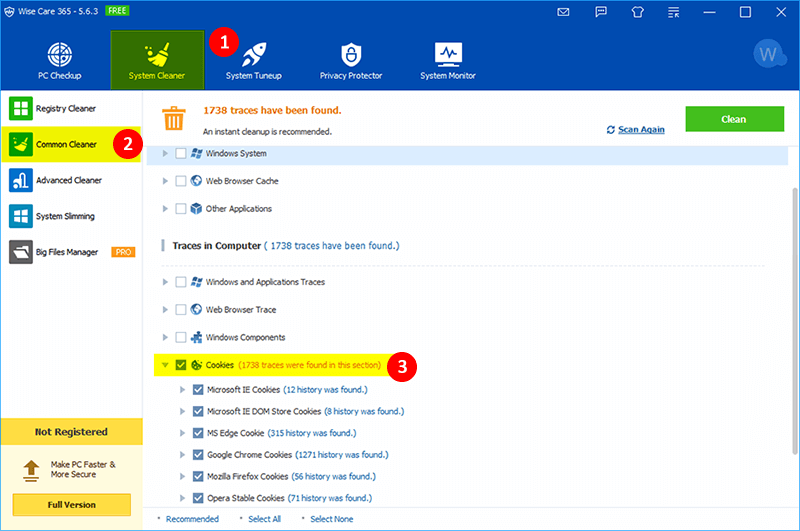Click the Big Files Manager folder icon
The height and width of the screenshot is (531, 800).
pyautogui.click(x=21, y=252)
